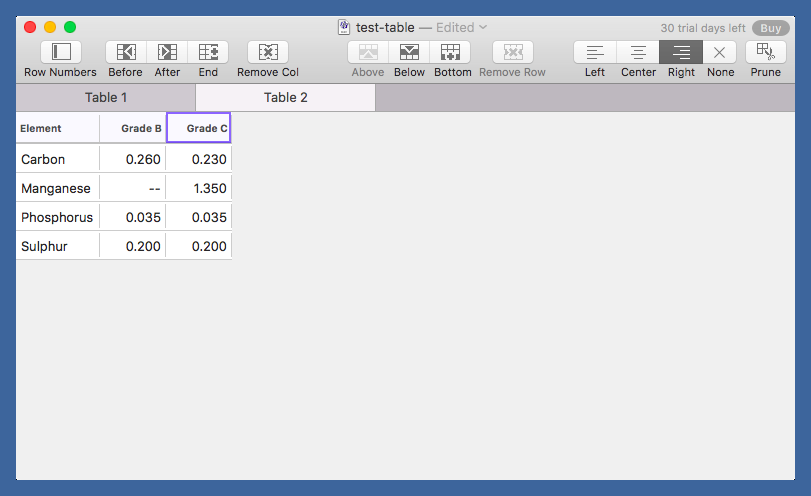This screenshot has width=811, height=496.
Task: Insert column Before the selection
Action: point(126,52)
